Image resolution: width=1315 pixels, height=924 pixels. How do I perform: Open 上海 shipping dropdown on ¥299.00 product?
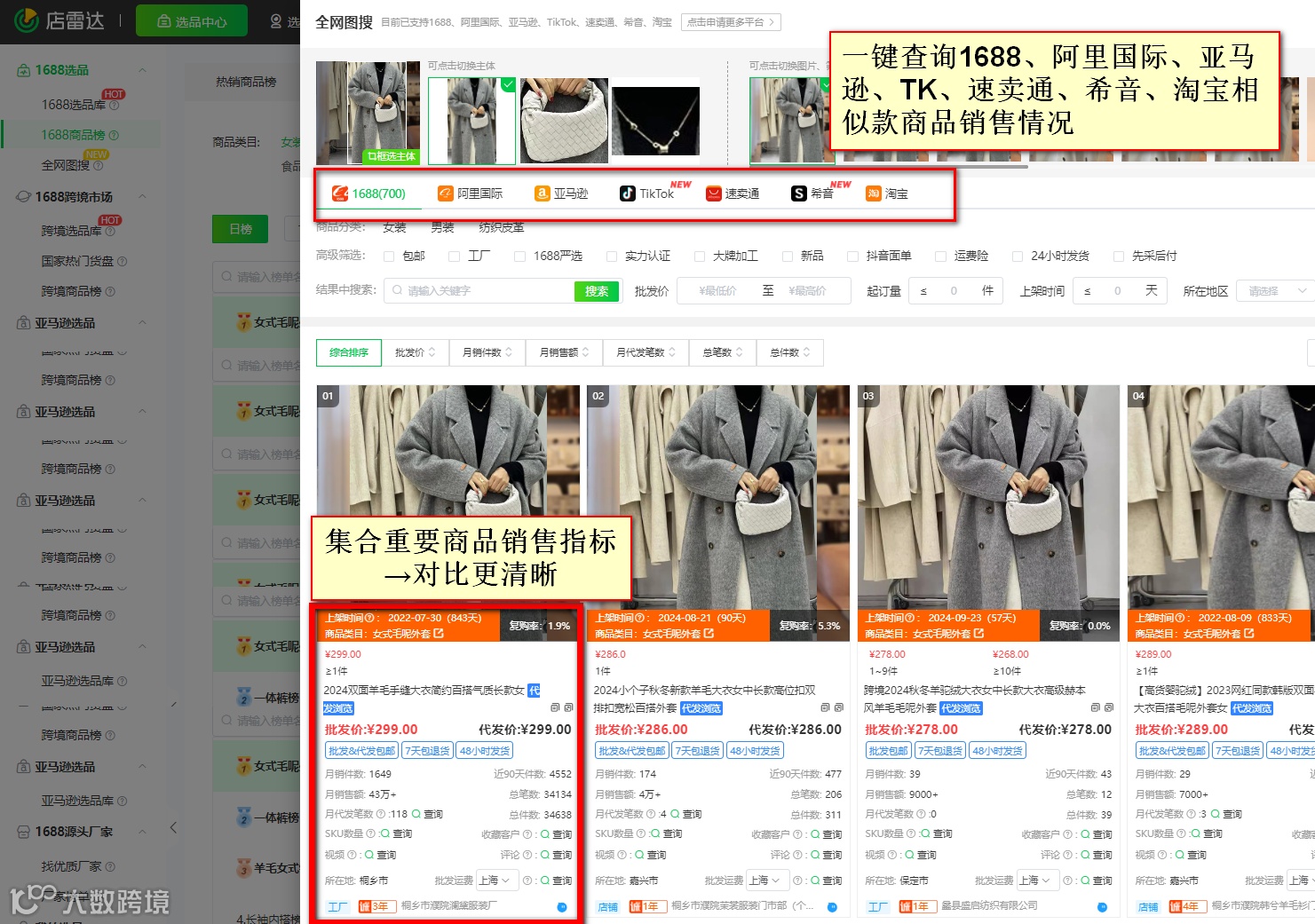[496, 881]
